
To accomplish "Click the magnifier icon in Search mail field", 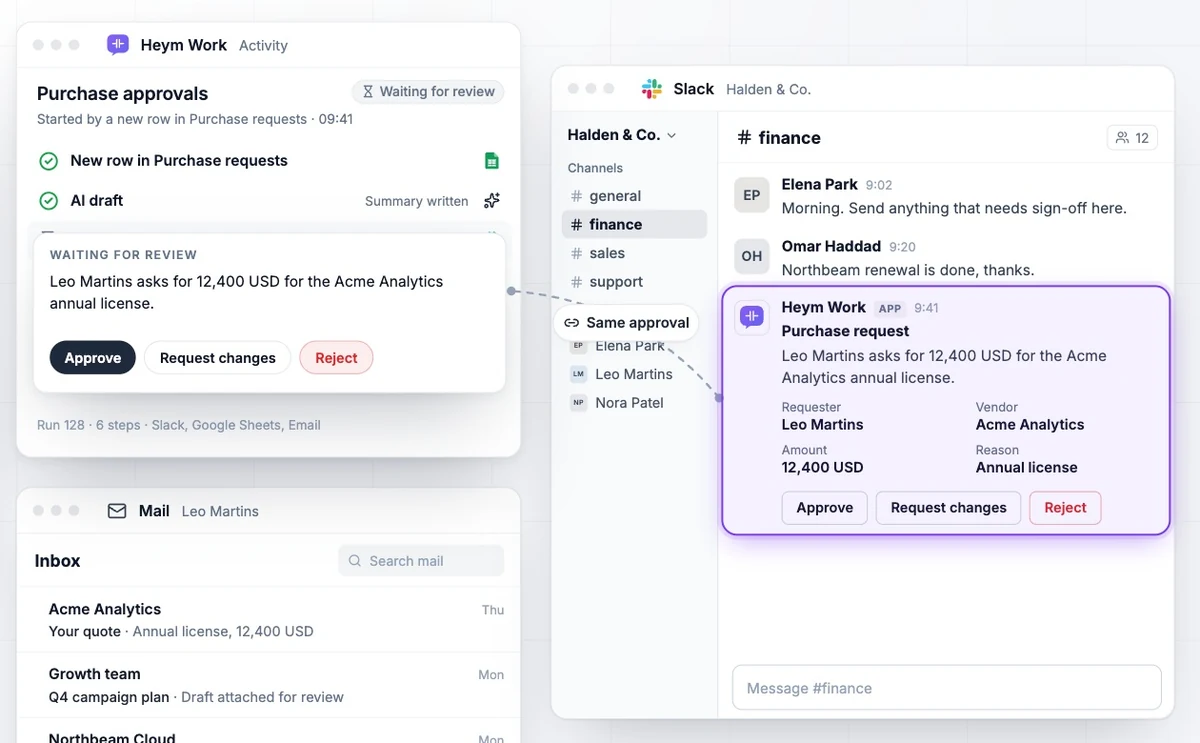I will pos(354,561).
